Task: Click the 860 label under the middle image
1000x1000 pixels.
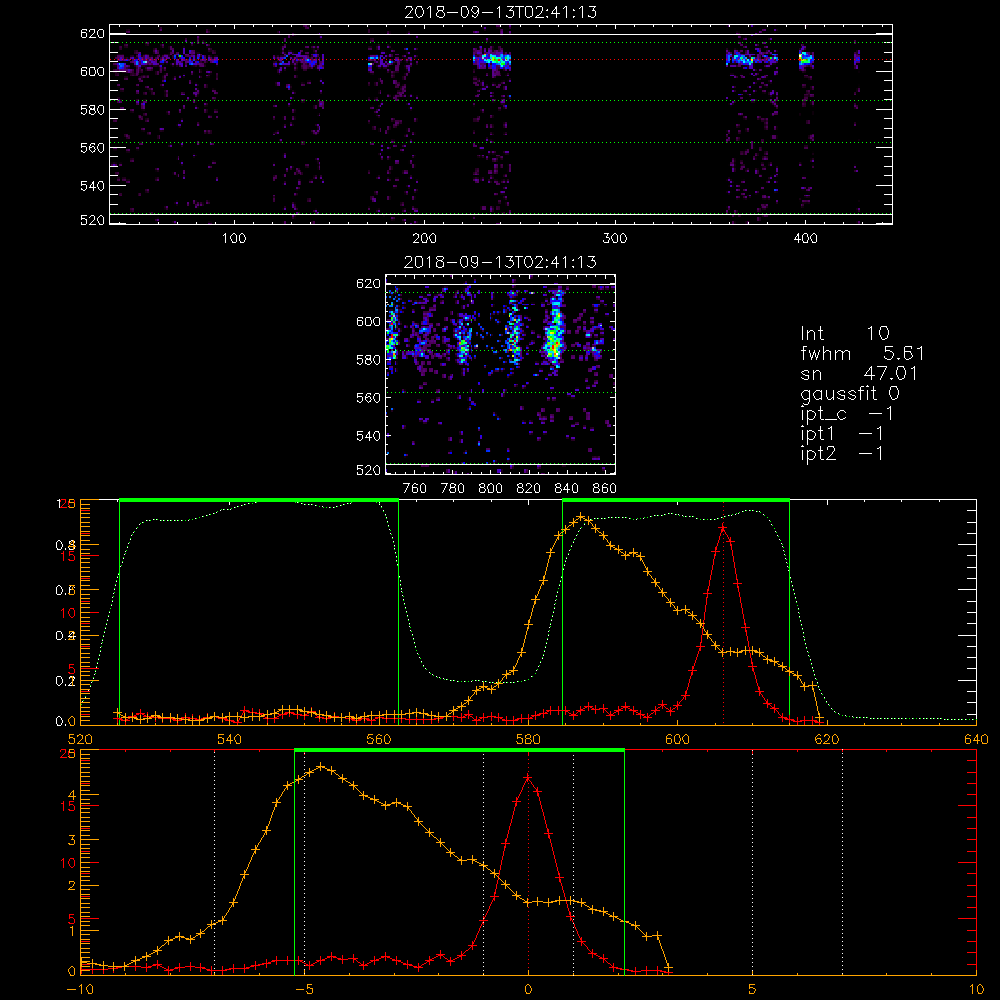Action: click(605, 489)
